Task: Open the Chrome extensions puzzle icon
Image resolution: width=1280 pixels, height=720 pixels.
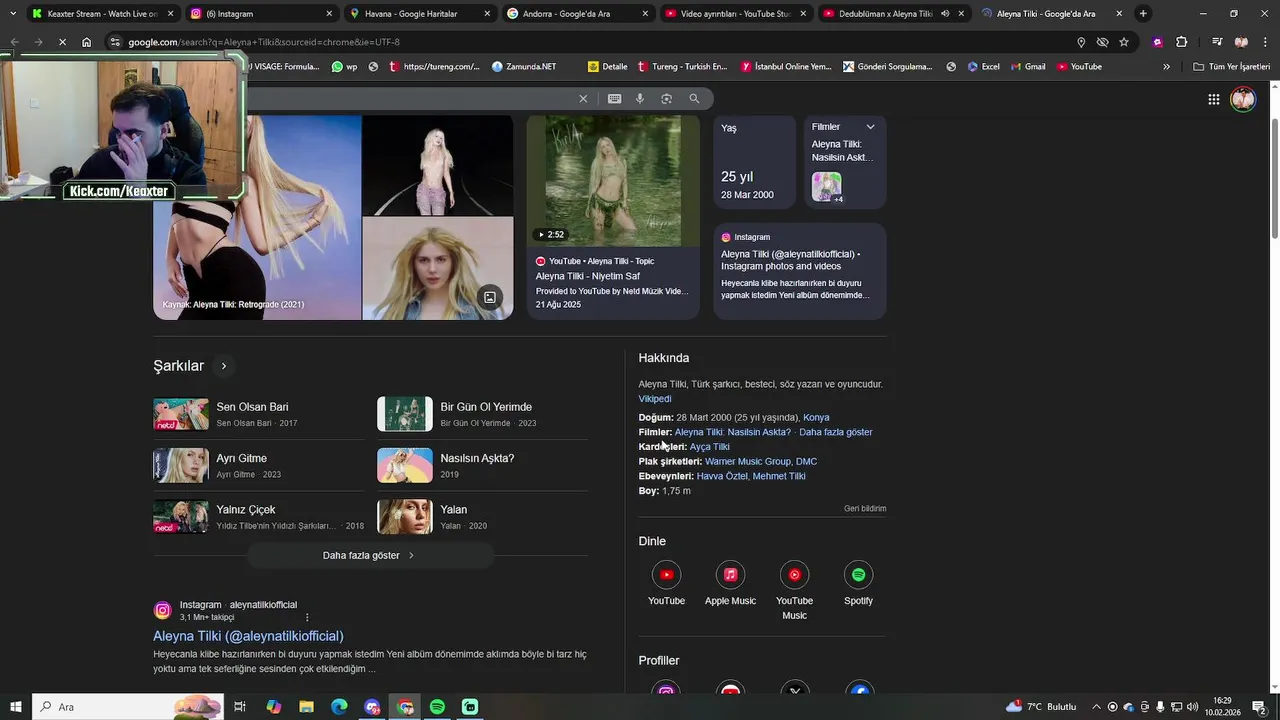Action: [1182, 42]
